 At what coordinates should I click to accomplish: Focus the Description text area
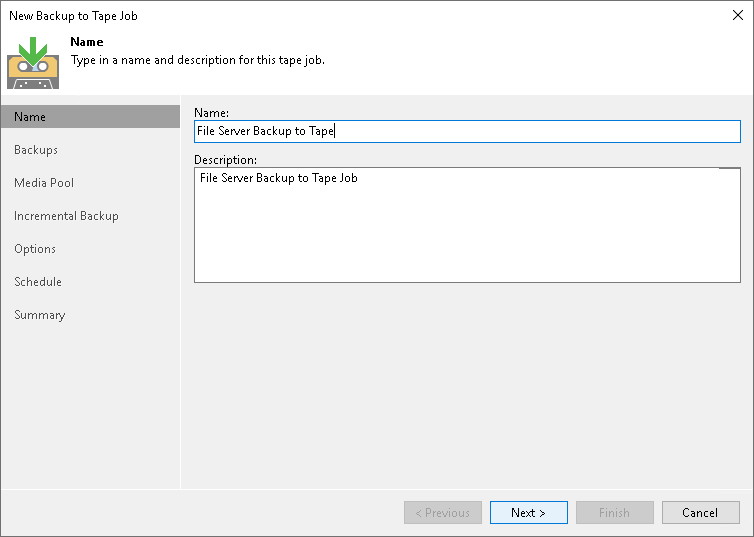pyautogui.click(x=466, y=225)
